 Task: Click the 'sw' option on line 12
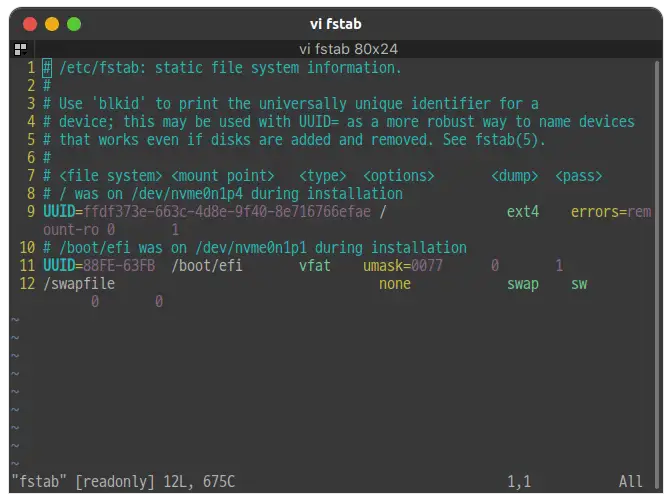point(579,284)
